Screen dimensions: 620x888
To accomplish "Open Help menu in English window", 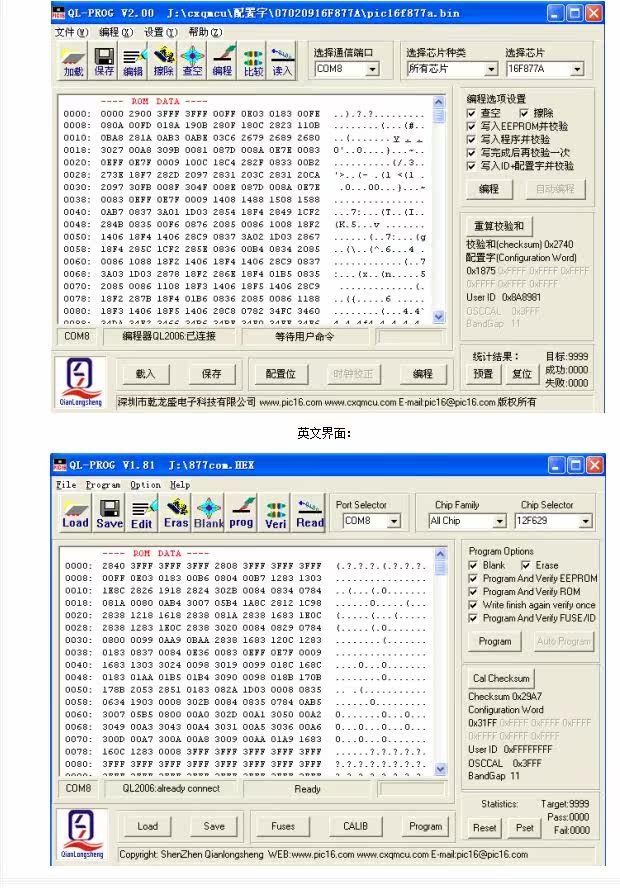I will [x=180, y=485].
